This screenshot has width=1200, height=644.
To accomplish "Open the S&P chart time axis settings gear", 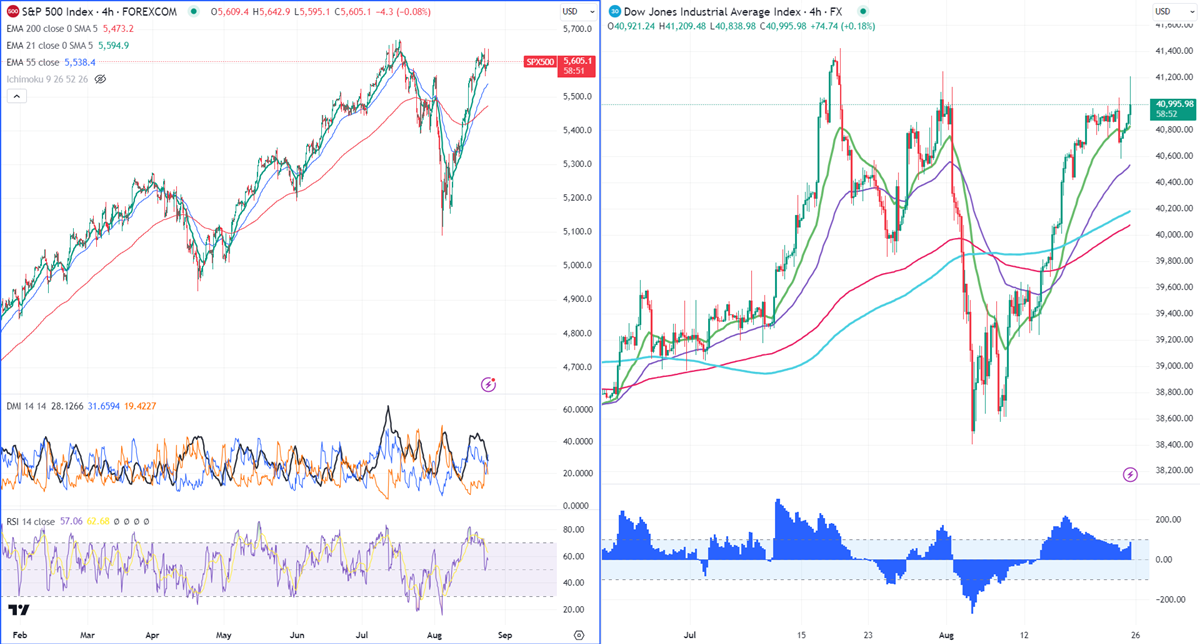I will click(x=579, y=634).
